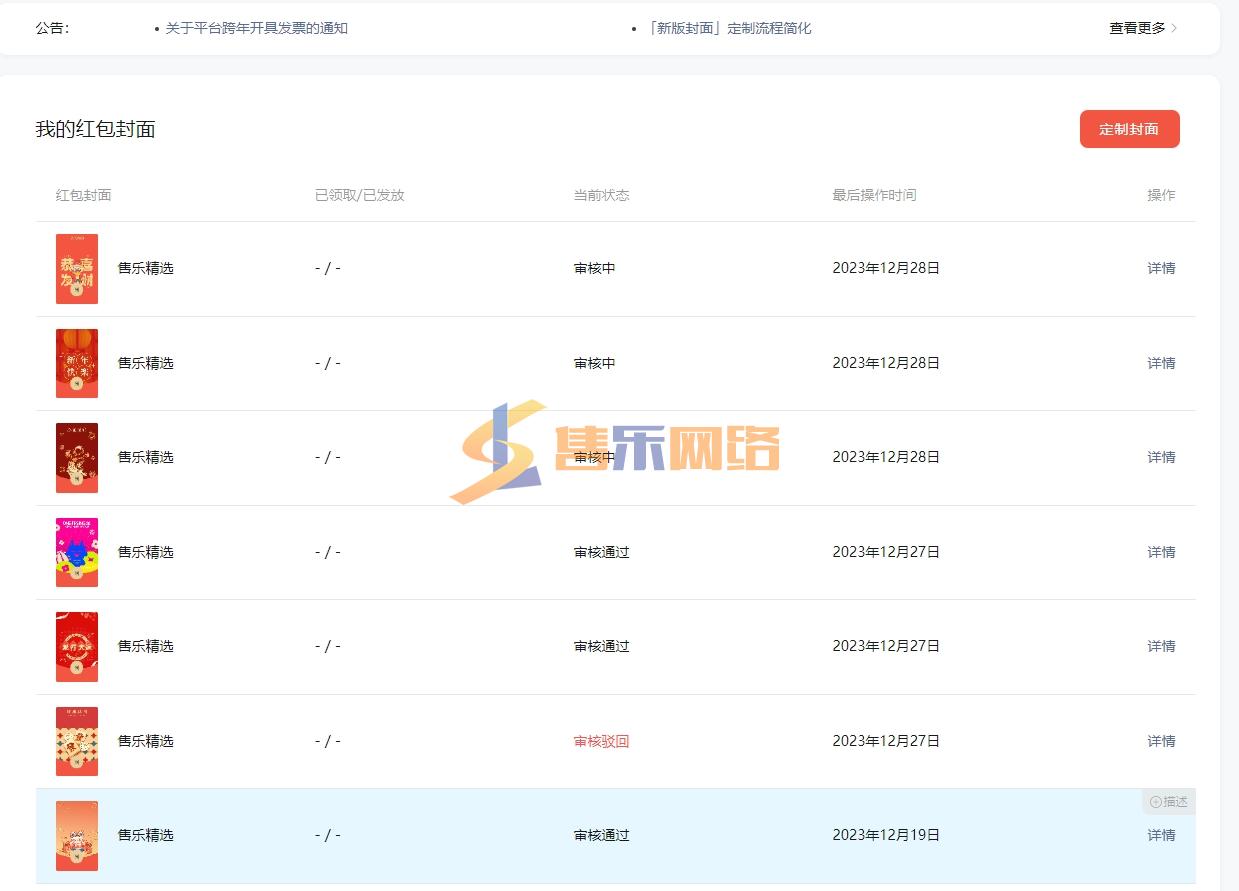The image size is (1239, 891).
Task: Click the 最后操作时间 column header
Action: 874,195
